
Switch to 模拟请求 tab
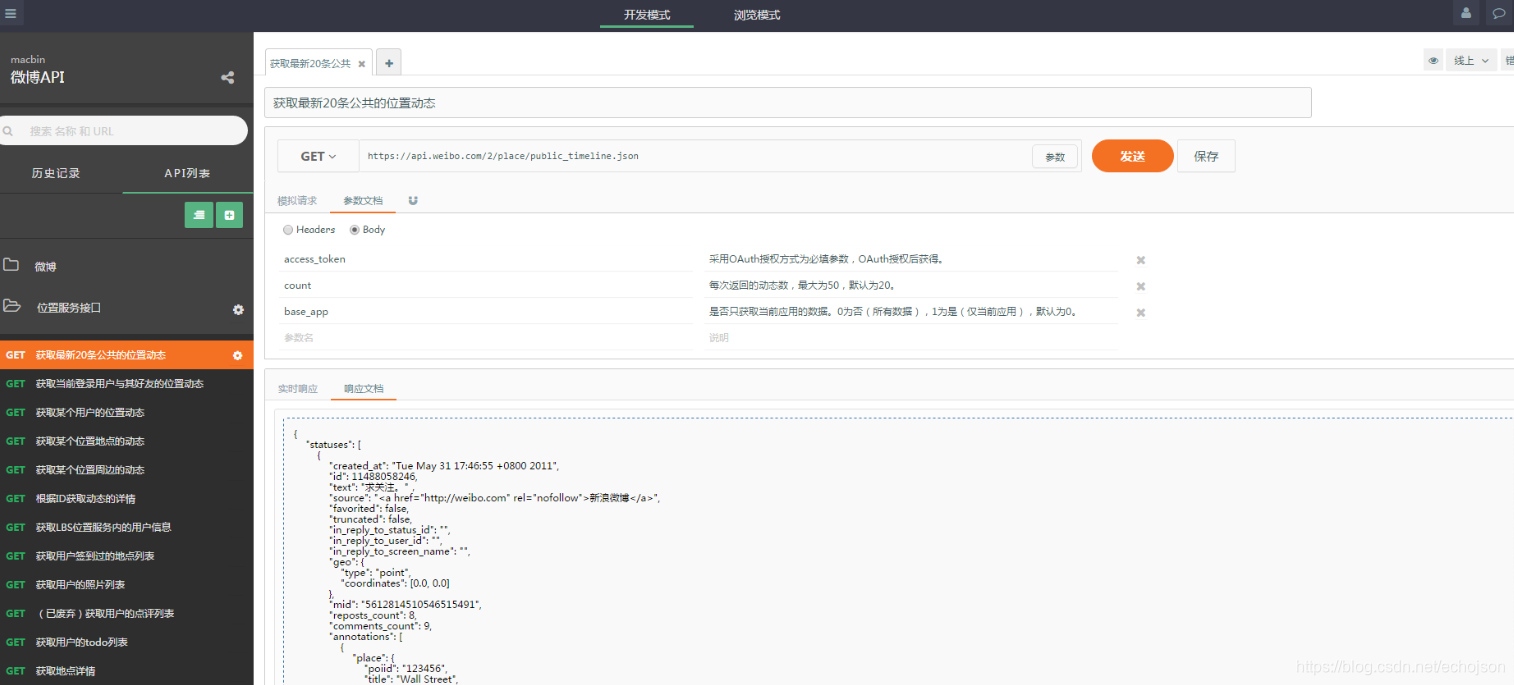(x=297, y=201)
